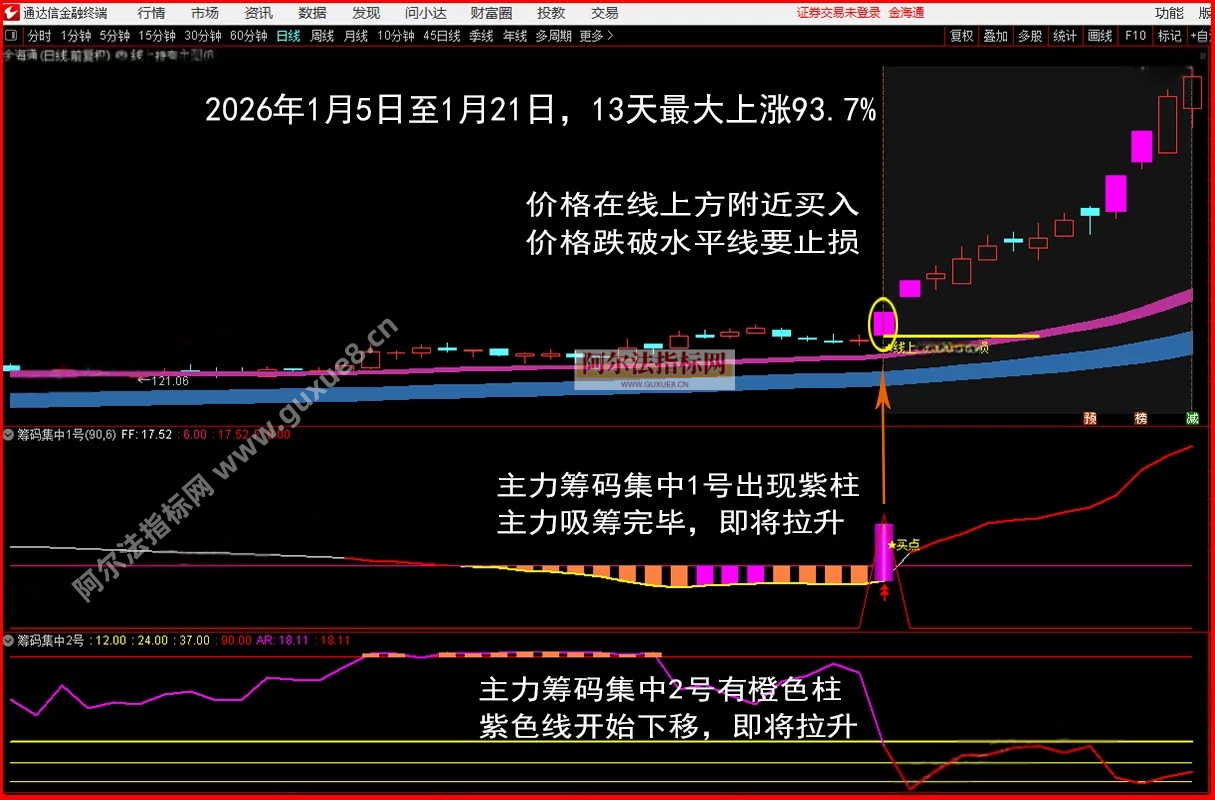
Task: Open the 统计 statistics tool
Action: click(1065, 35)
